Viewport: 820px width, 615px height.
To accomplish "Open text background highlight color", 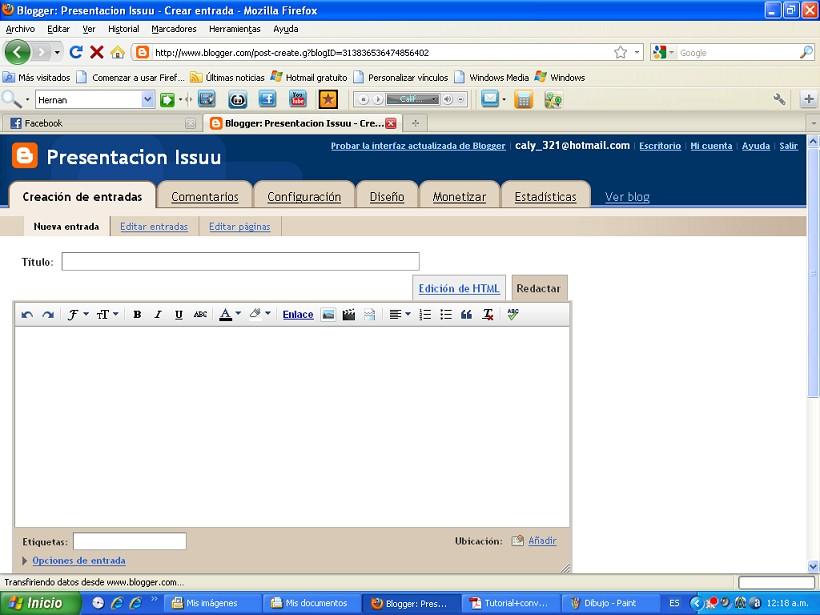I will pos(259,314).
